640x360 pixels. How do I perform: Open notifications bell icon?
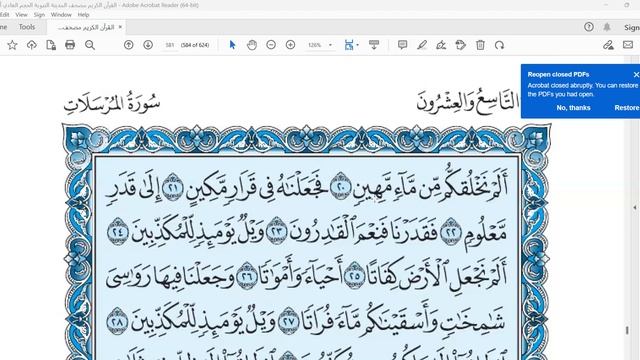pos(607,27)
